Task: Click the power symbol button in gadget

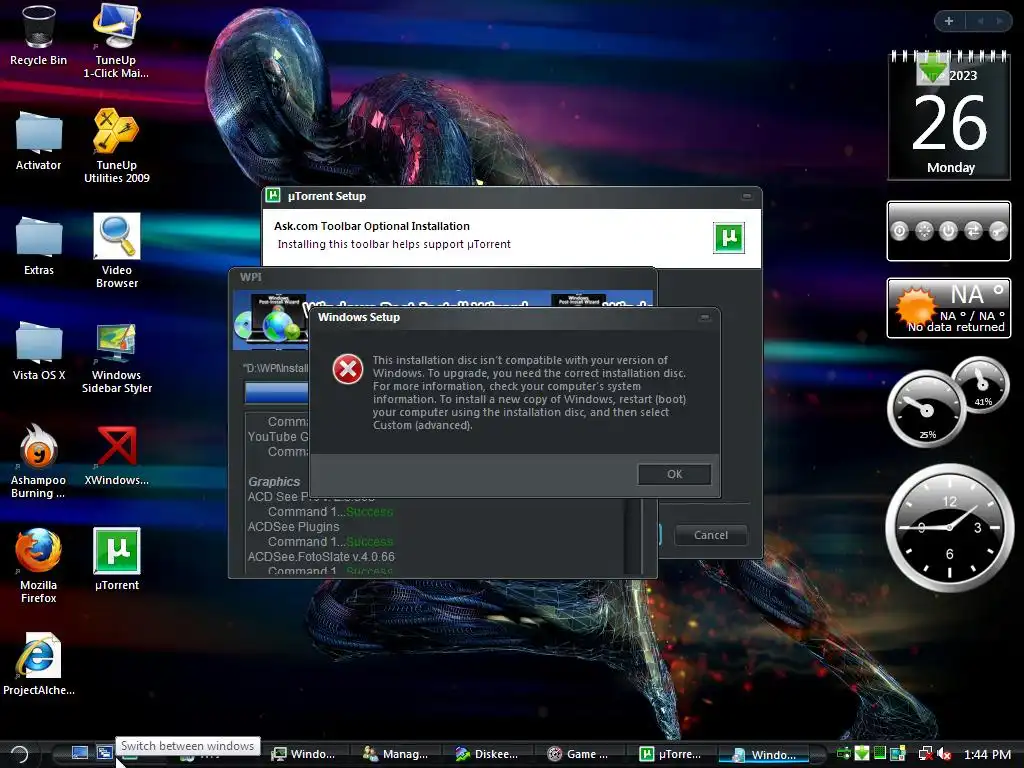Action: (948, 231)
